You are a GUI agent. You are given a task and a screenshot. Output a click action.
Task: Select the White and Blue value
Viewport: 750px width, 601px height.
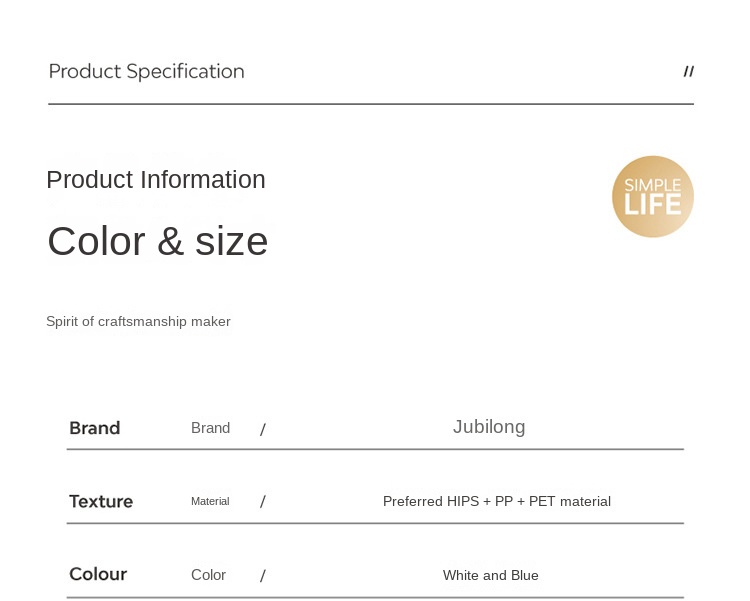point(490,575)
